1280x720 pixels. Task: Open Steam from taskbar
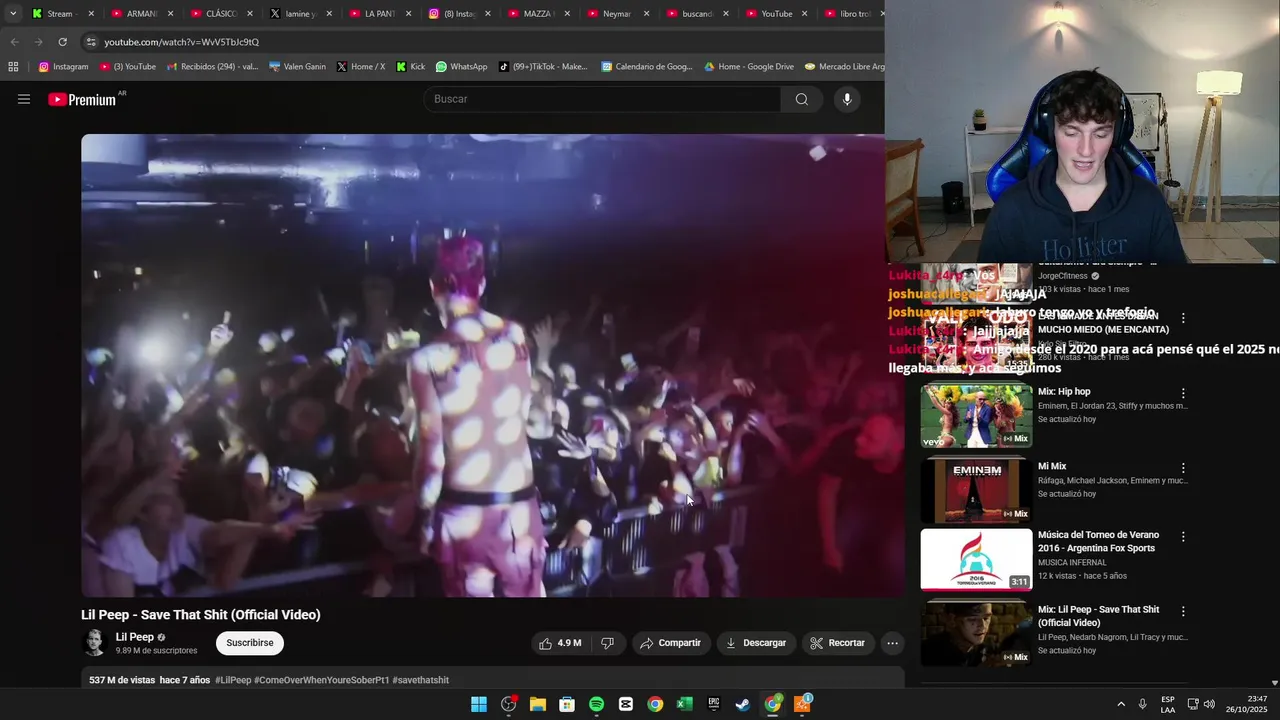pos(743,704)
